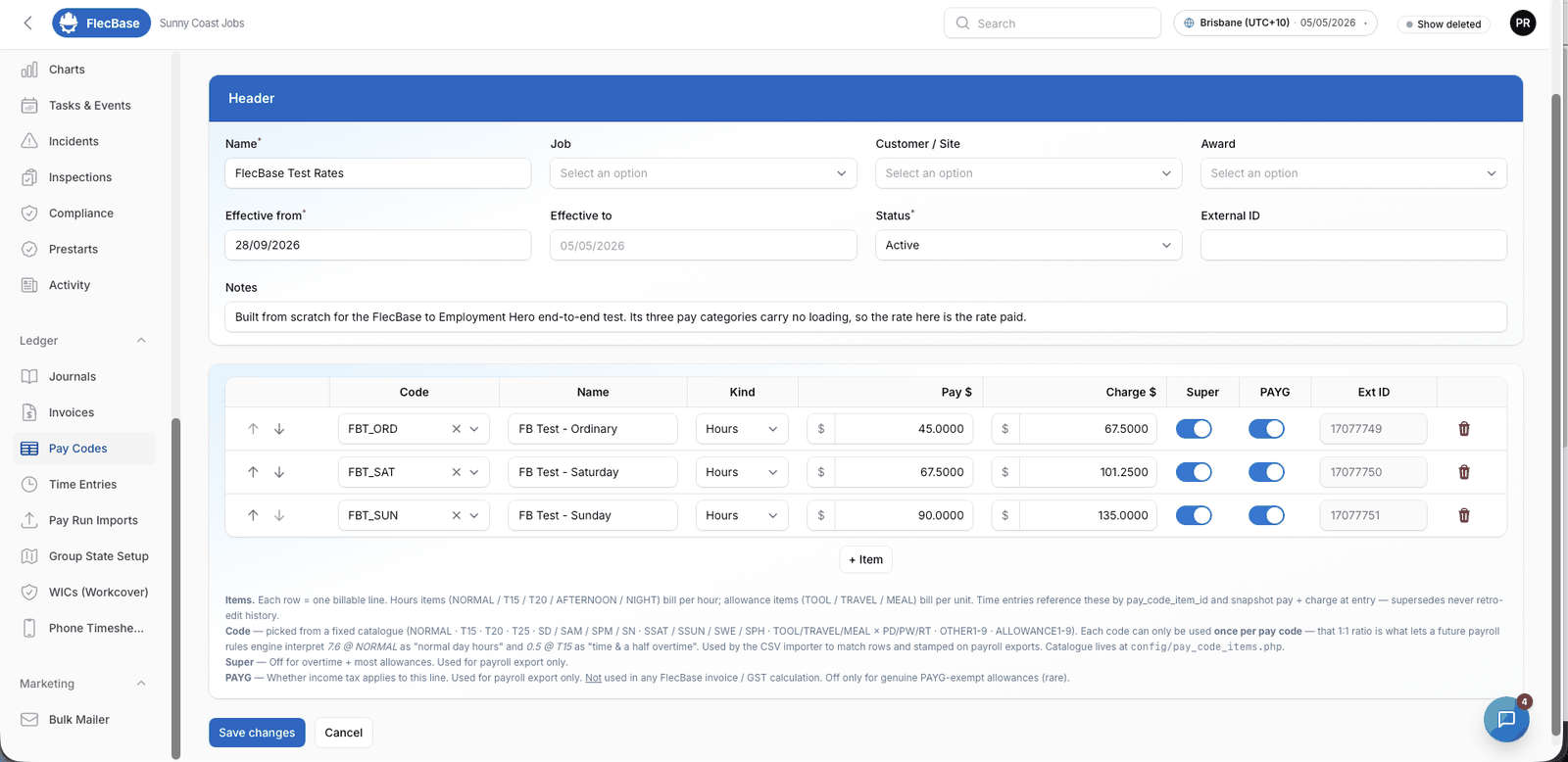1568x762 pixels.
Task: Open the Customer / Site dropdown
Action: pos(1029,173)
